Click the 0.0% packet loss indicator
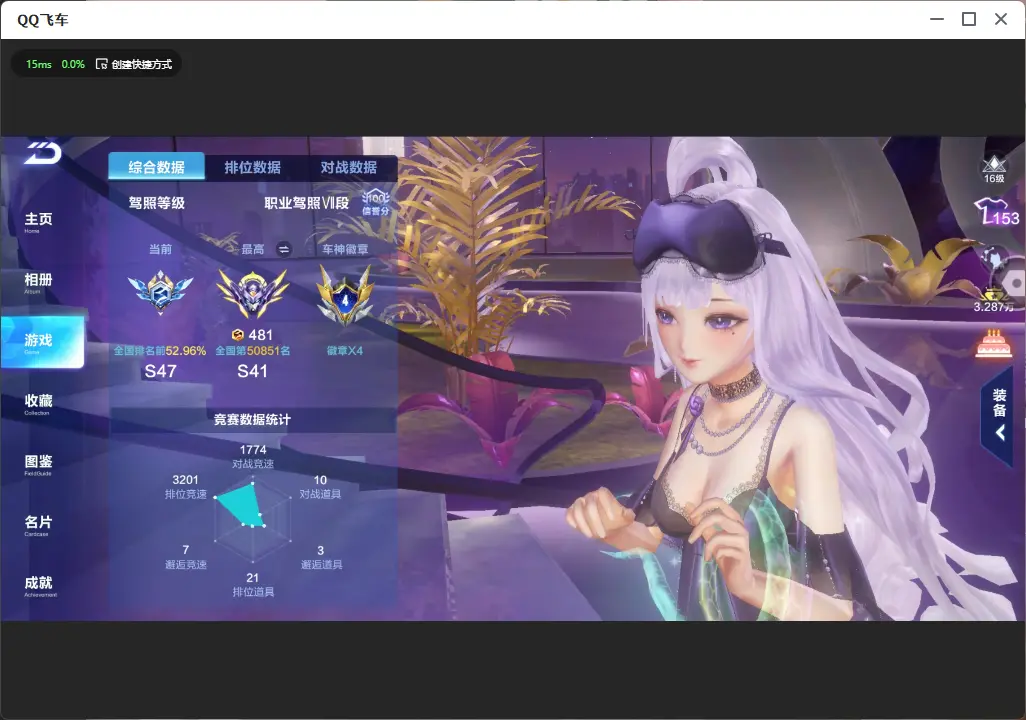 click(73, 64)
